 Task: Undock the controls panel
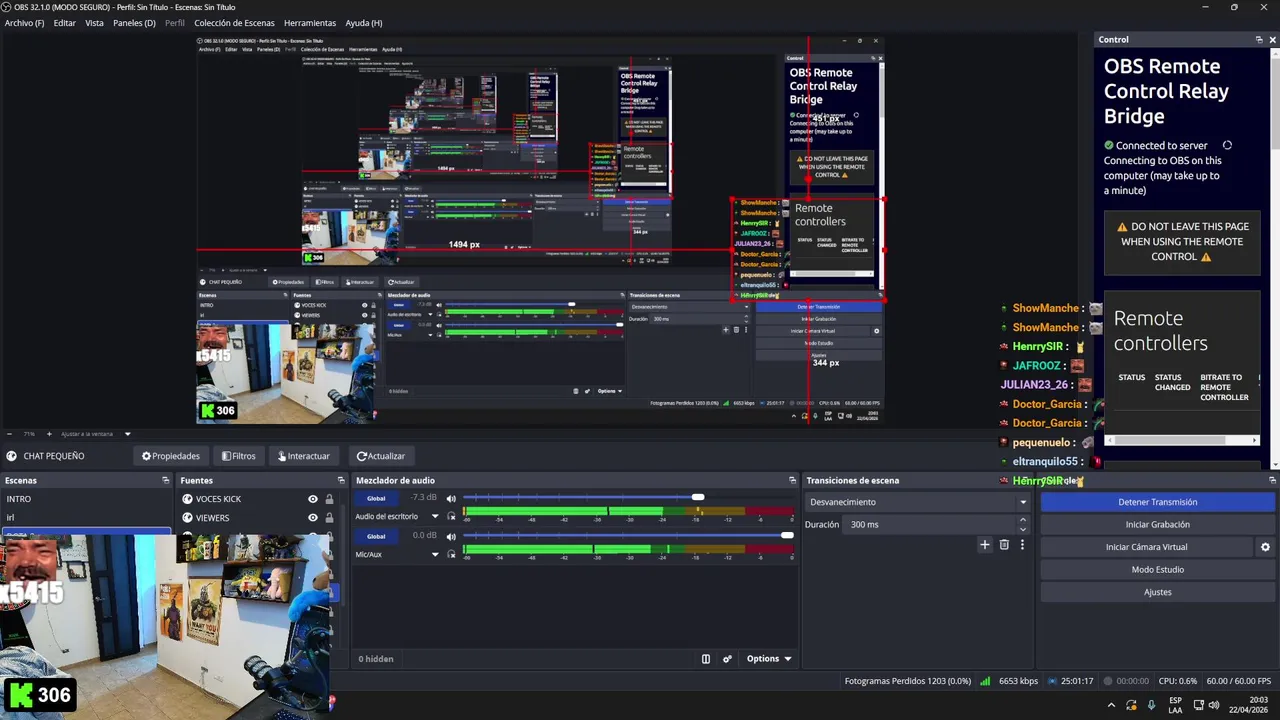pyautogui.click(x=1272, y=481)
